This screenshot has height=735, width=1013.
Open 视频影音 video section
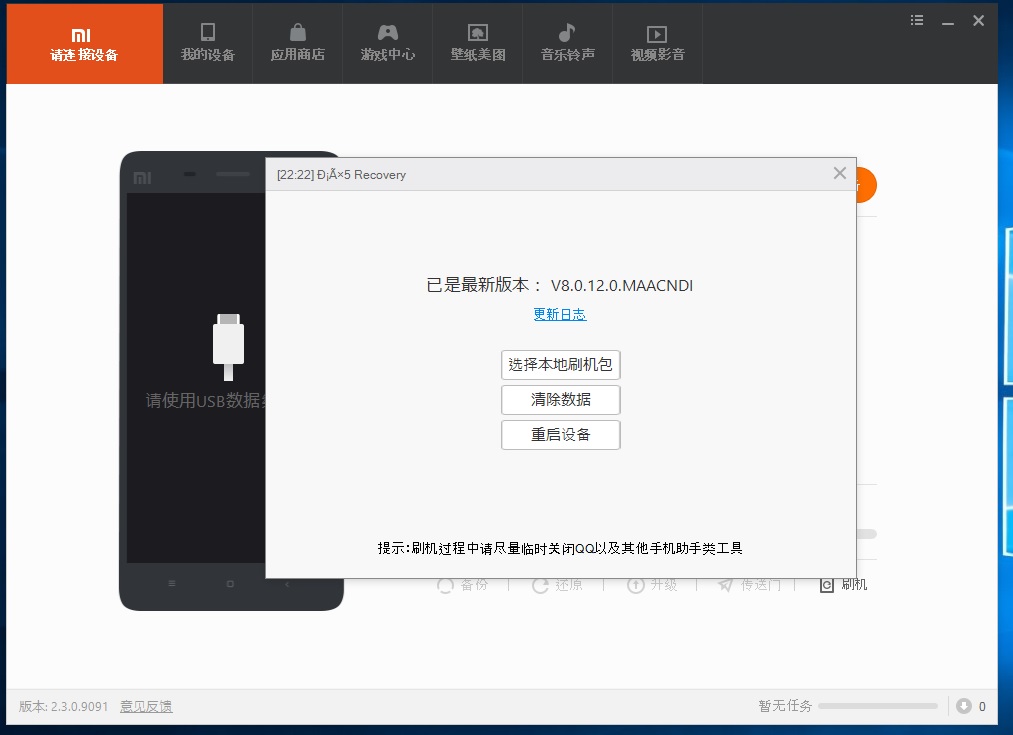657,43
